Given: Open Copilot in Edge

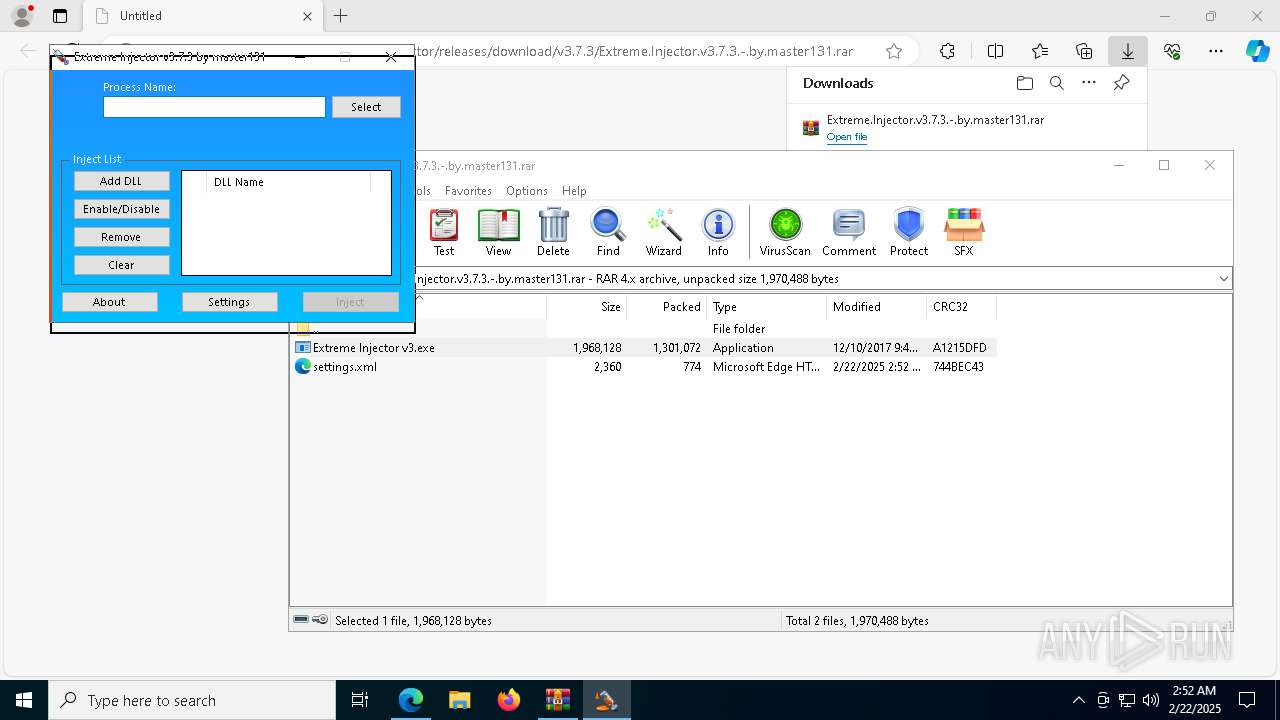Looking at the screenshot, I should tap(1257, 51).
